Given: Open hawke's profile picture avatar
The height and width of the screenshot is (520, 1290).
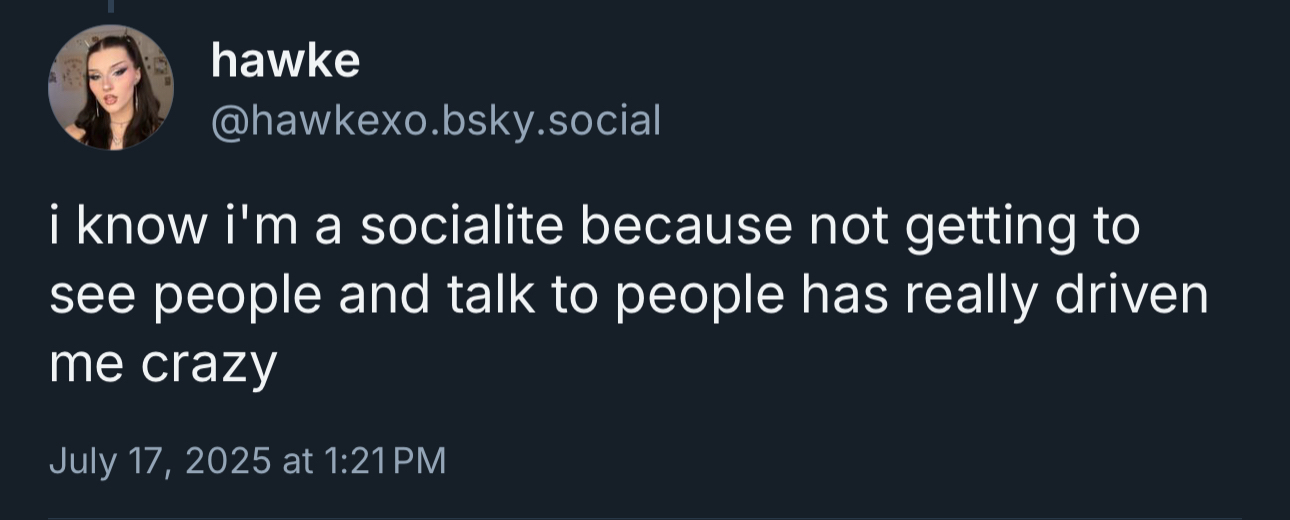Looking at the screenshot, I should point(110,88).
